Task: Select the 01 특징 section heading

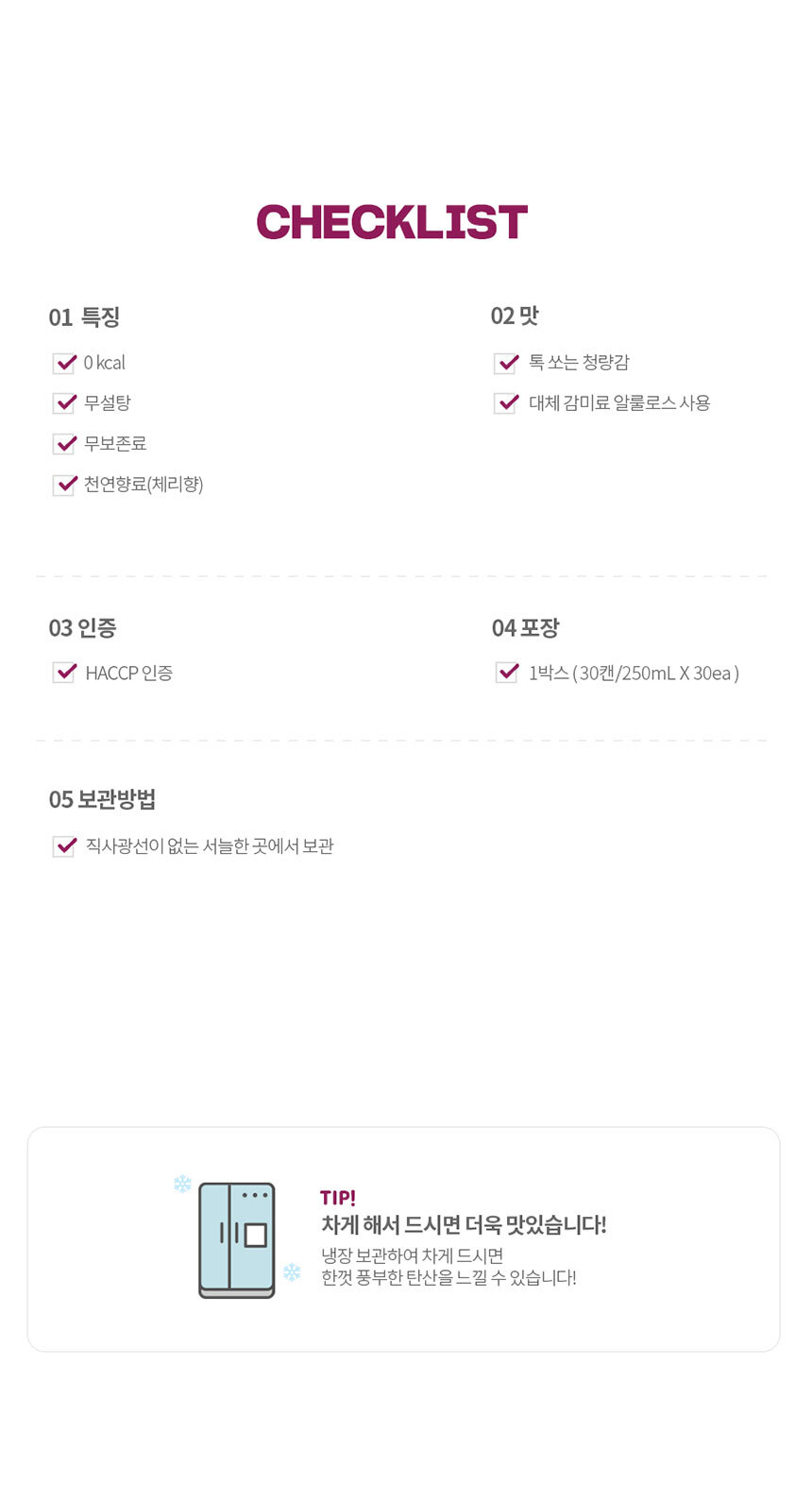Action: pyautogui.click(x=85, y=317)
